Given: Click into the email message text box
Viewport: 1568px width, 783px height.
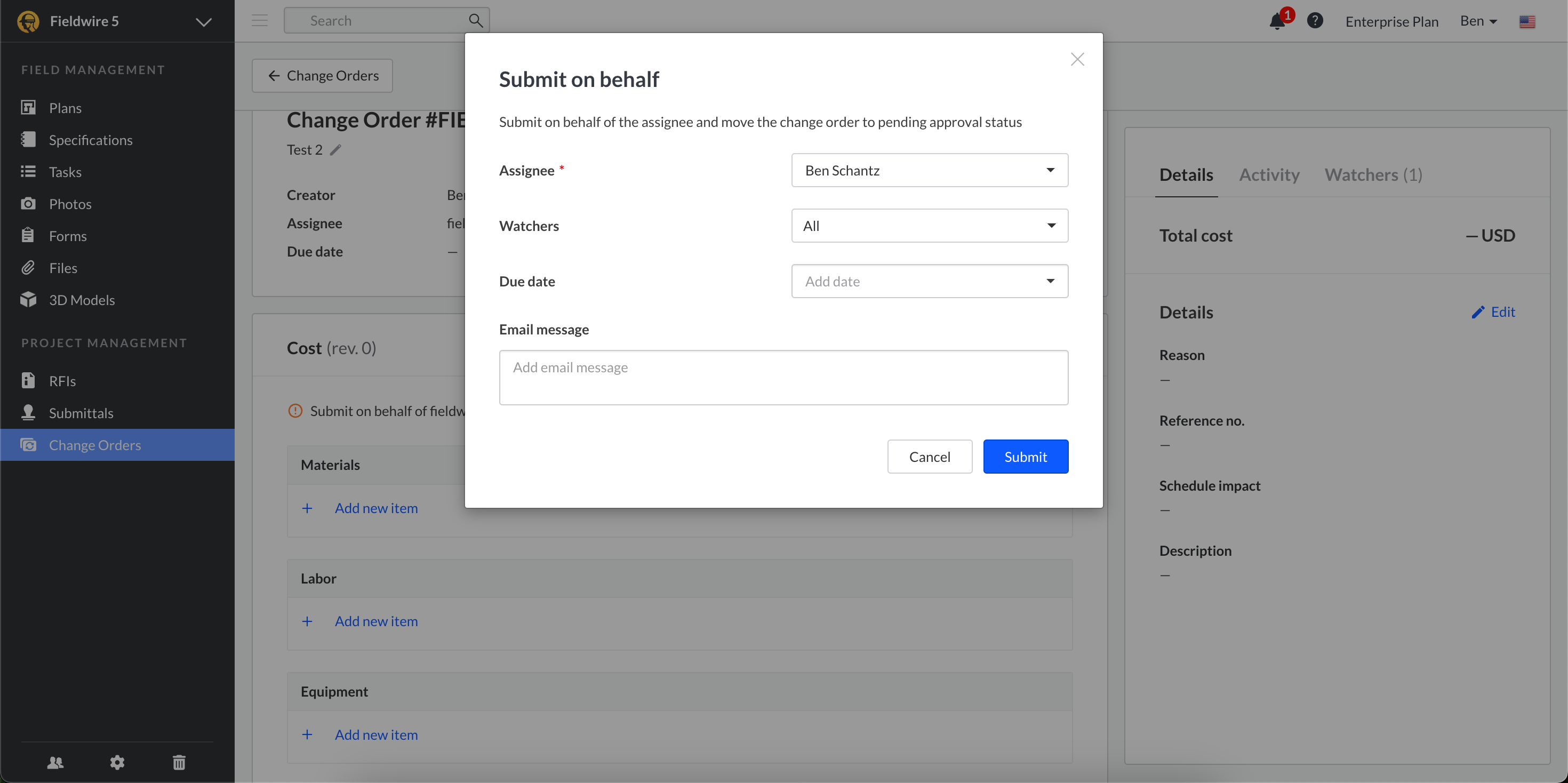Looking at the screenshot, I should [783, 378].
